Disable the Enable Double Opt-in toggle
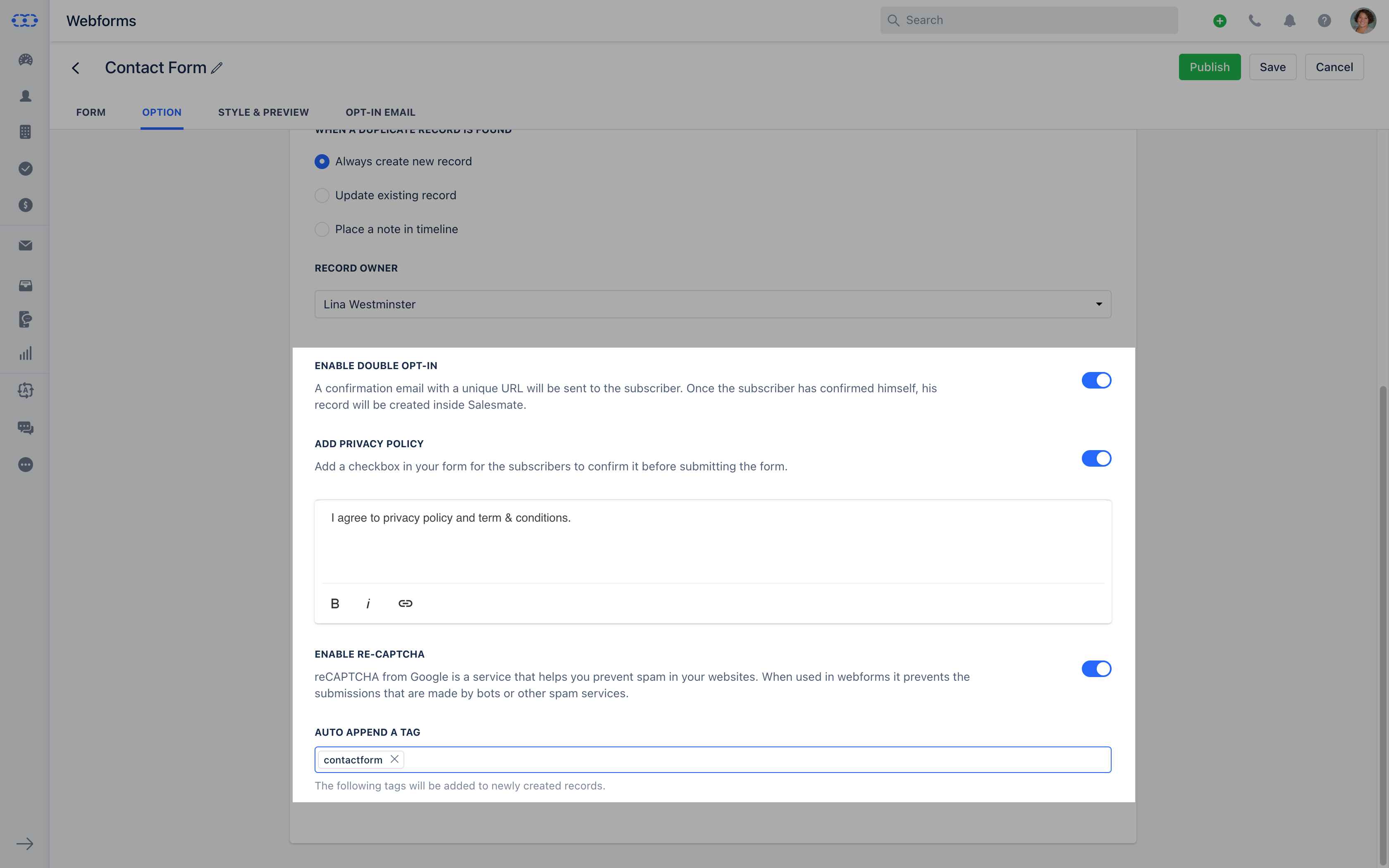 (1096, 380)
